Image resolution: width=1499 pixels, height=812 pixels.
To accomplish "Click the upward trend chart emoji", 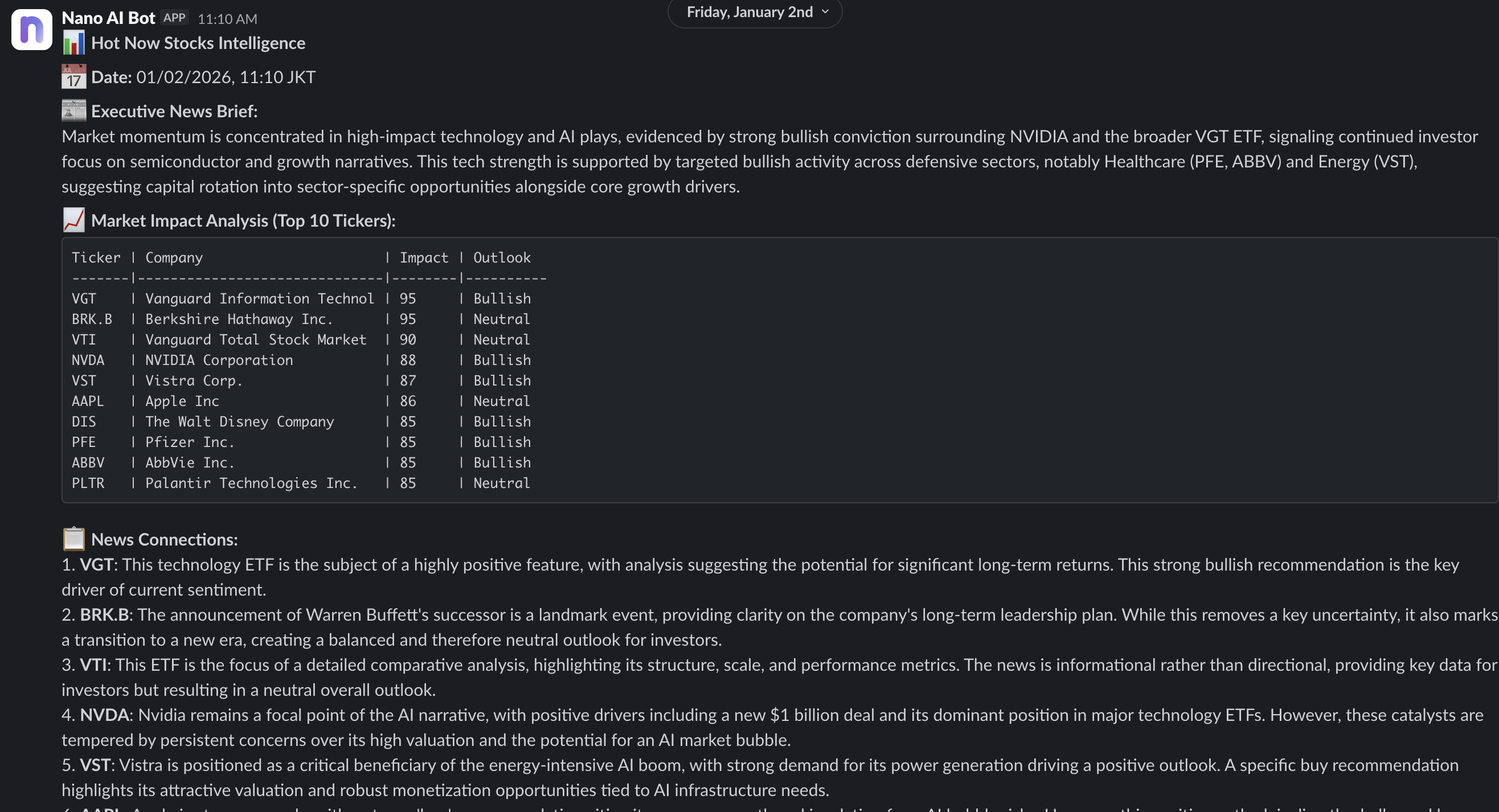I will (73, 220).
